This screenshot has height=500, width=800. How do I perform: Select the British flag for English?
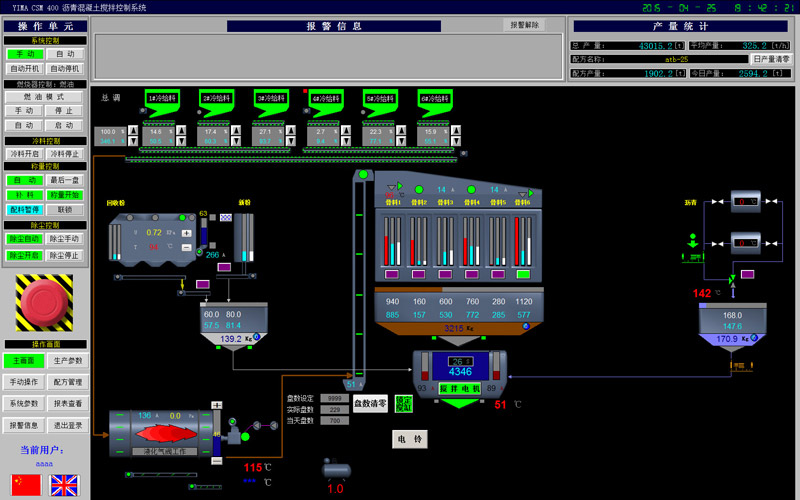65,485
